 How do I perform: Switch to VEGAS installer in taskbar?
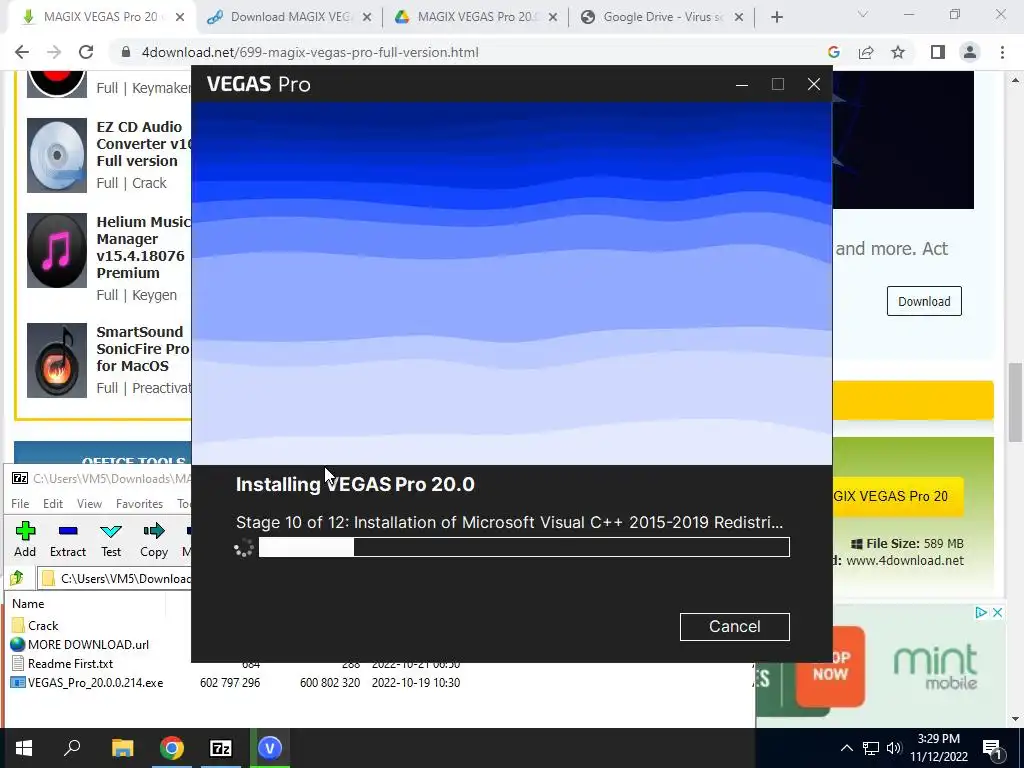tap(270, 748)
